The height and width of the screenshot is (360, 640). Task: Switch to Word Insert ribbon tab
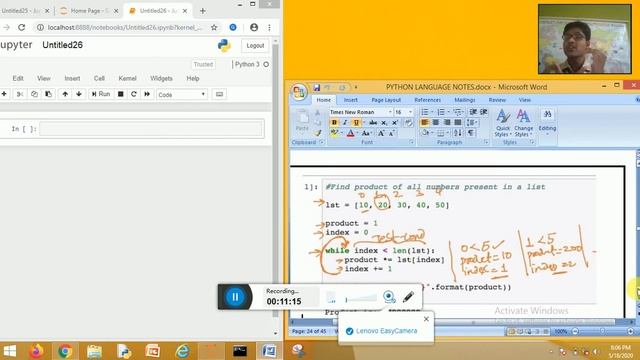[350, 100]
